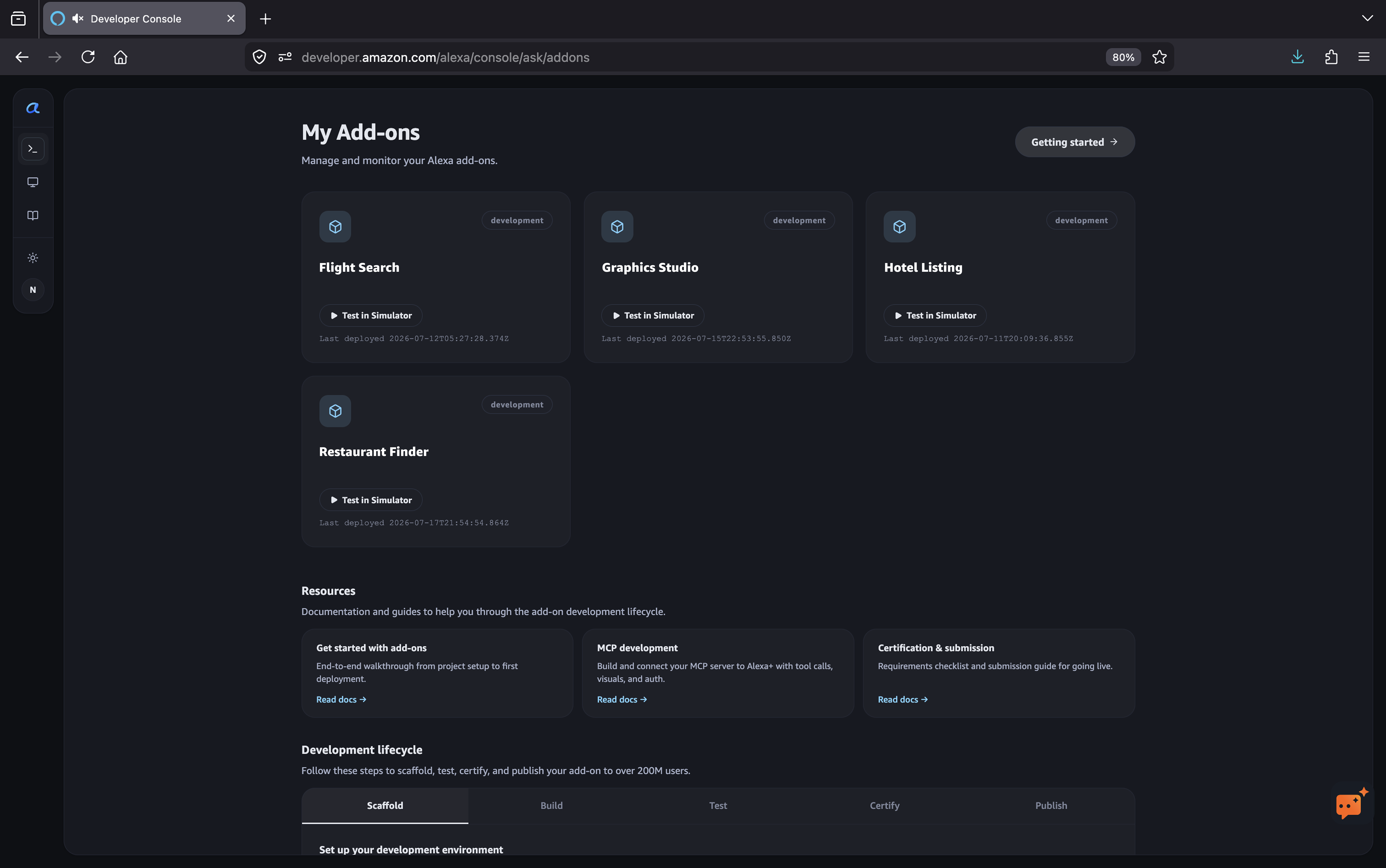The image size is (1386, 868).
Task: Click Hotel Listing development status badge
Action: coord(1081,220)
